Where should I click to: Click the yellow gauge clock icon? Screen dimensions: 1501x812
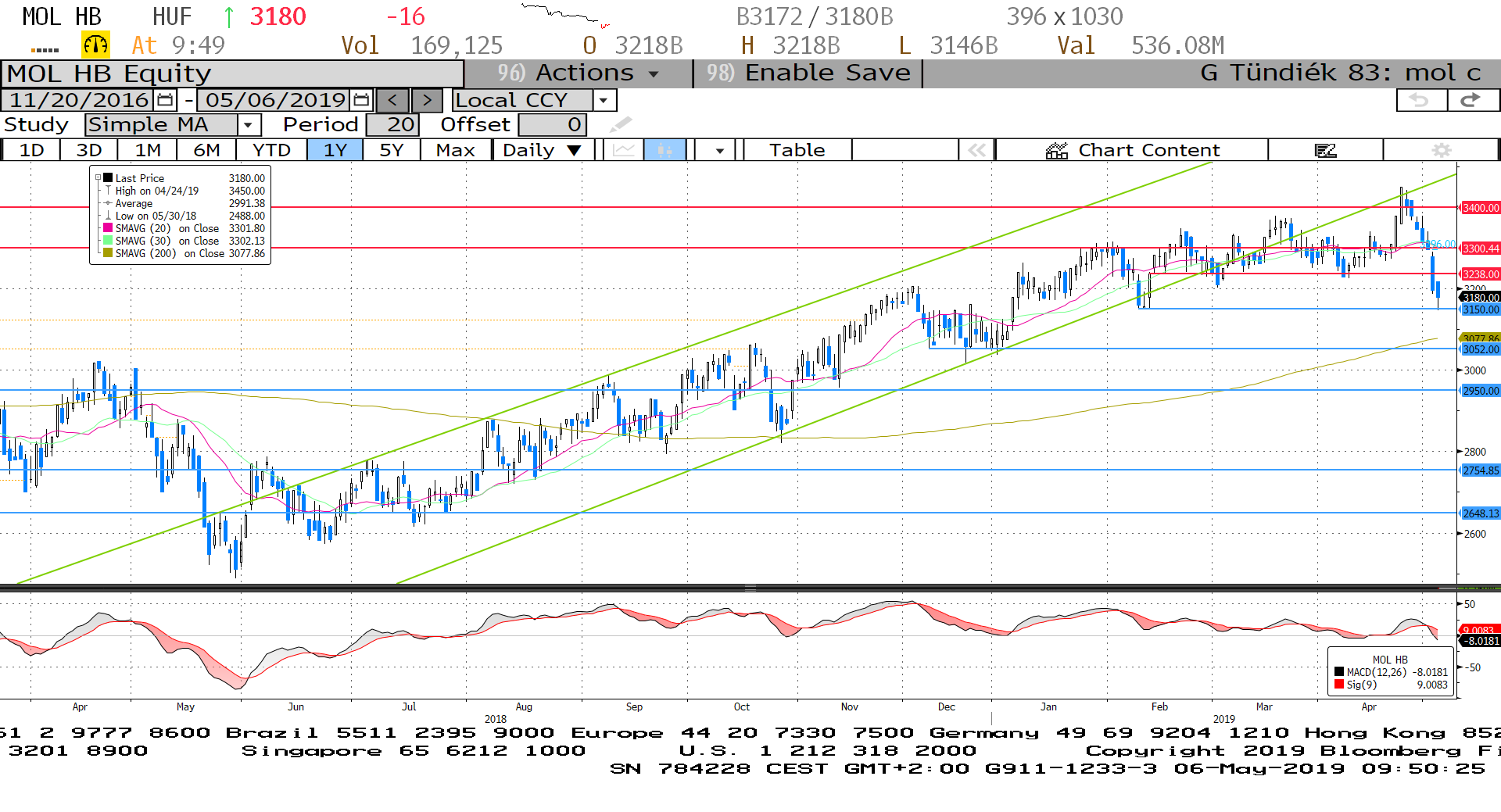coord(96,45)
